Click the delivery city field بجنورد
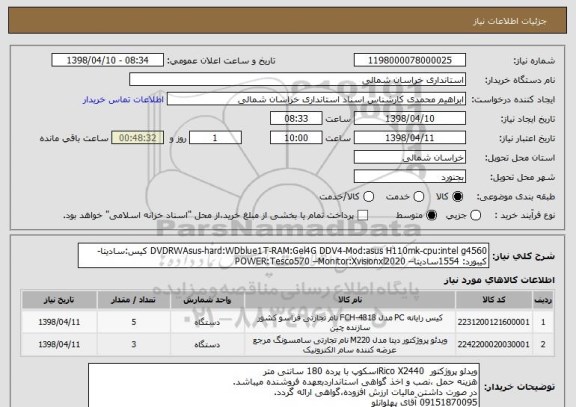Image resolution: width=576 pixels, height=407 pixels. coord(410,177)
